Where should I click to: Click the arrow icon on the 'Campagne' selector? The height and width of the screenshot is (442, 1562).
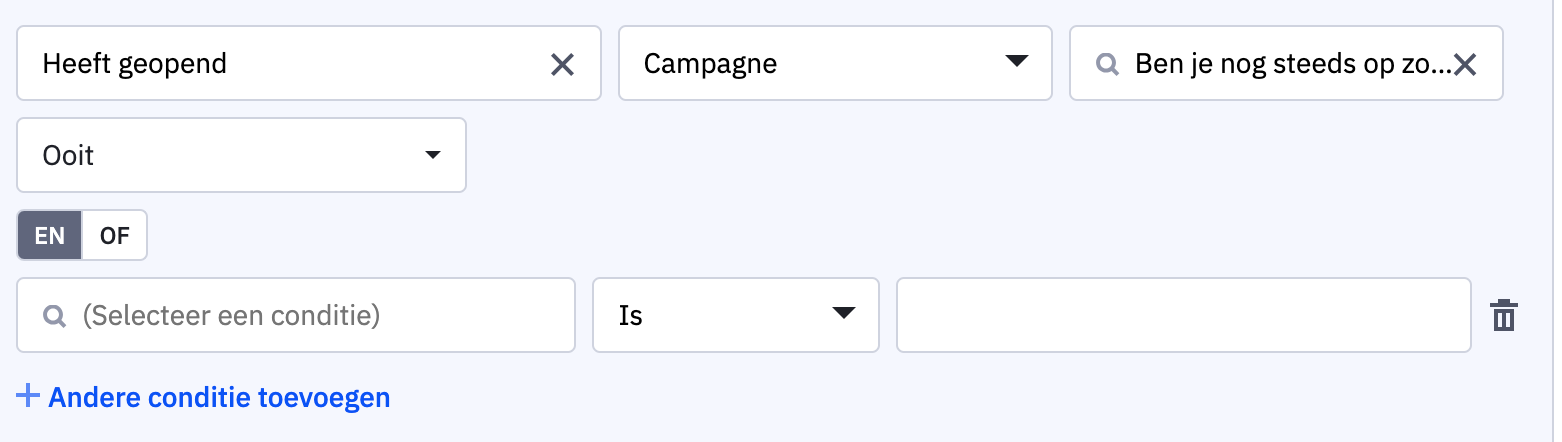pos(1016,62)
